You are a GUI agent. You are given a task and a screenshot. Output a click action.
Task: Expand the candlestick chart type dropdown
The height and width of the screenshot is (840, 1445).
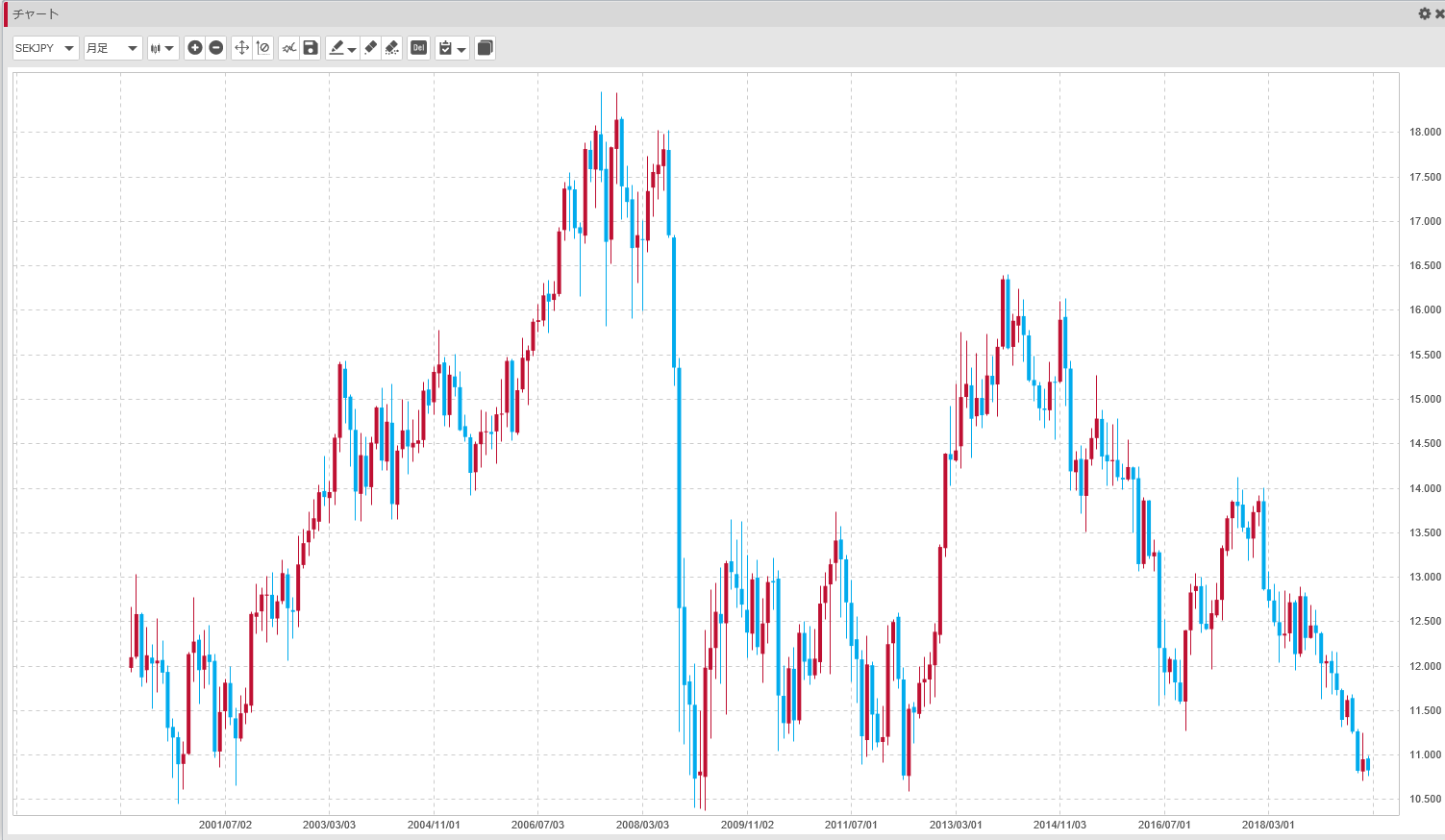point(162,48)
